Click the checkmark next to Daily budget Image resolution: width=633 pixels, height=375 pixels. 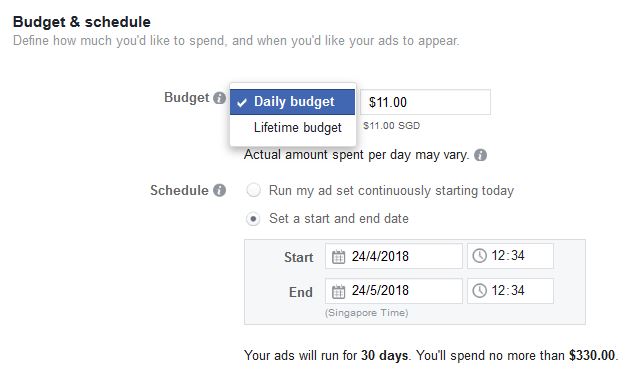242,103
